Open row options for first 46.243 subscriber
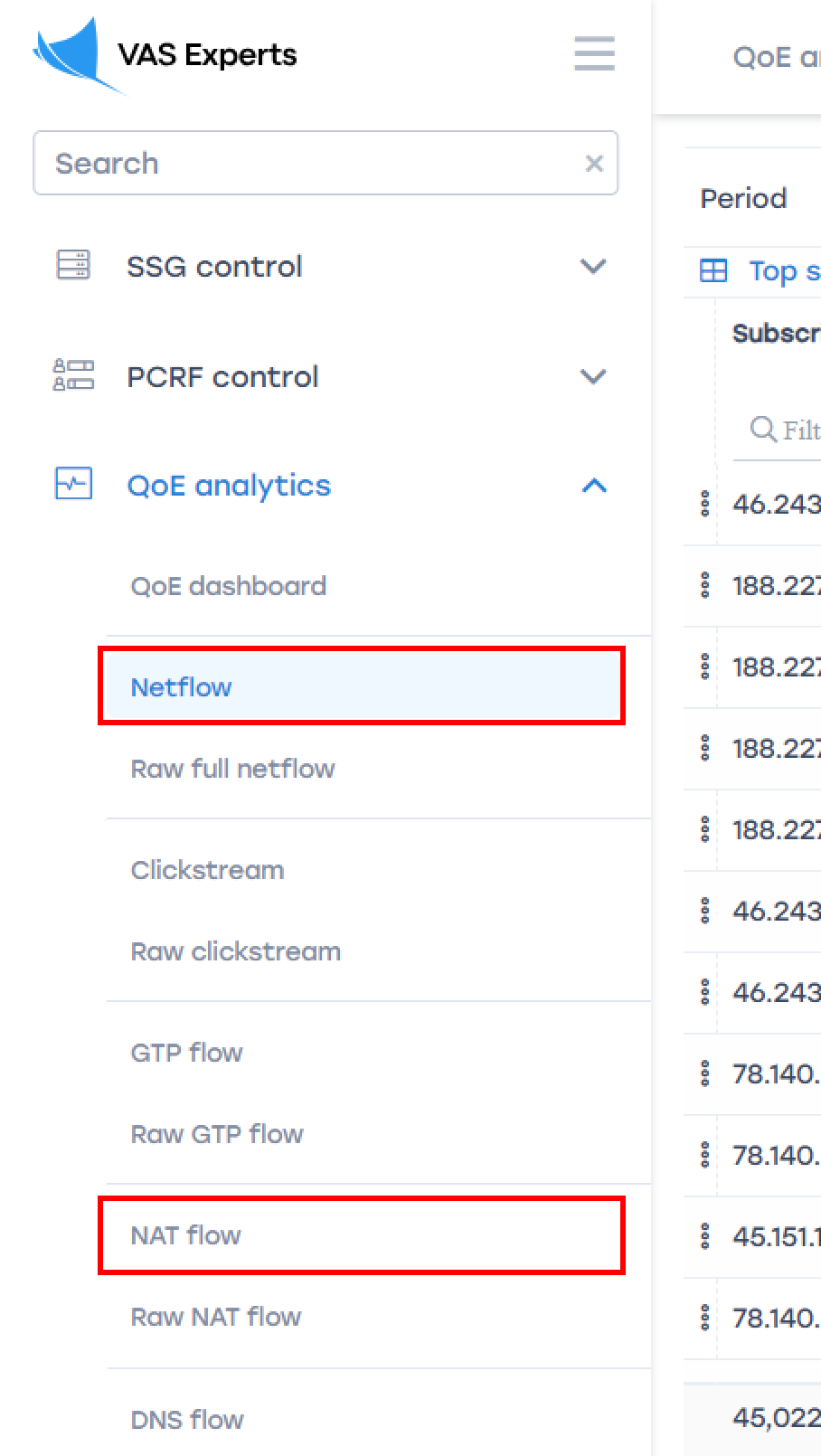This screenshot has height=1456, width=821. coord(704,504)
